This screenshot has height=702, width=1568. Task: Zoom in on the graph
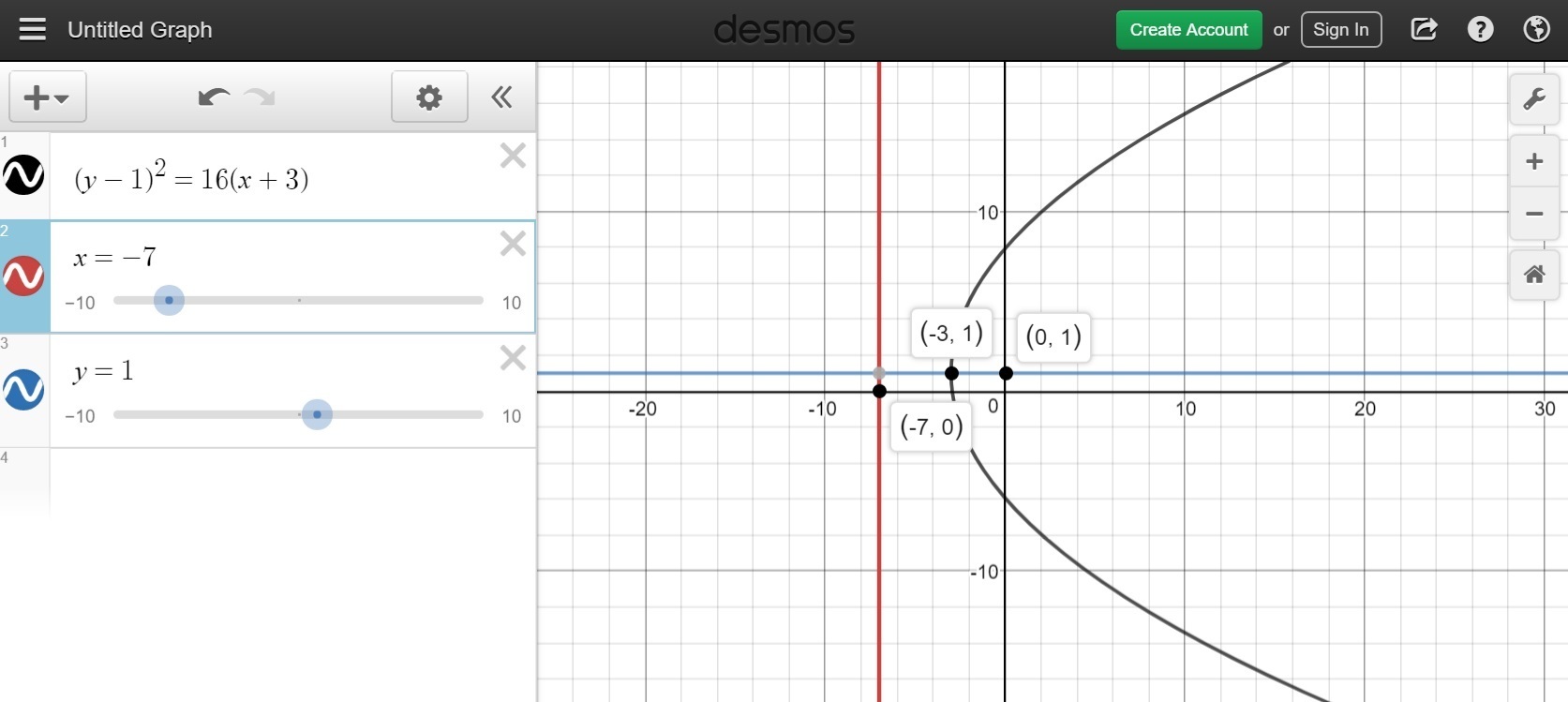click(x=1534, y=161)
